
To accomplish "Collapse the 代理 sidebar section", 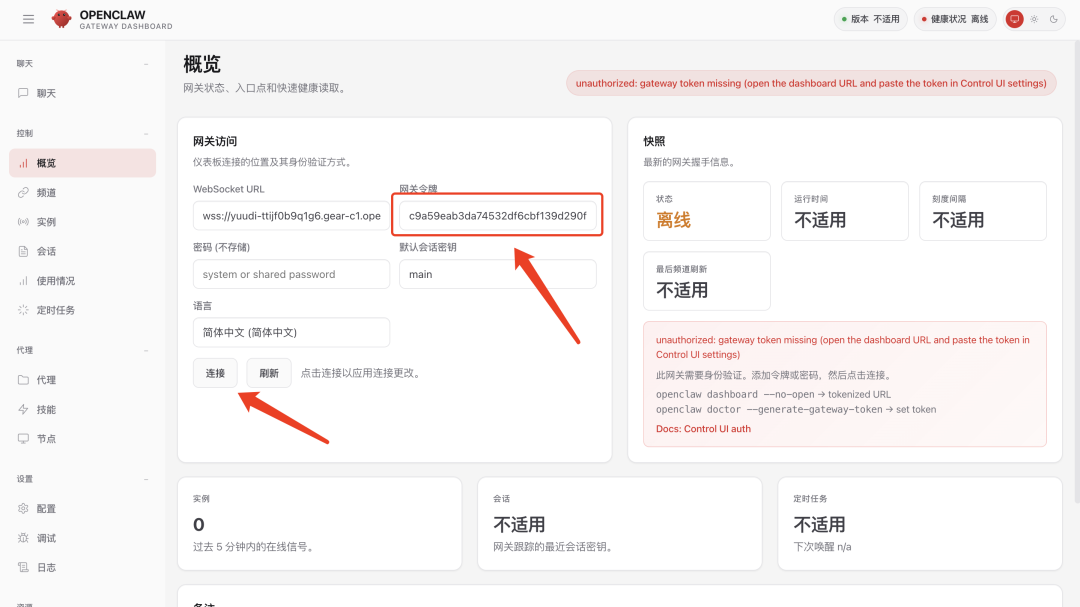I will pos(146,351).
